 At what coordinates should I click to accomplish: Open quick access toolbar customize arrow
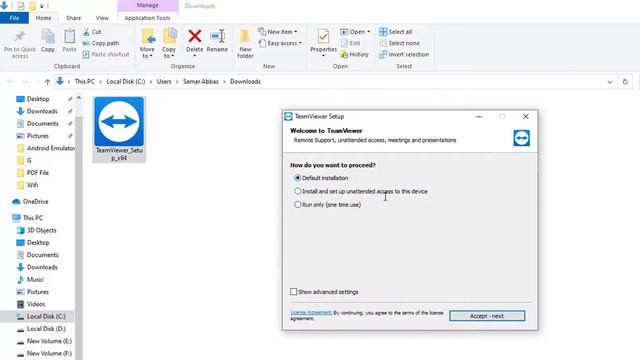pos(42,6)
